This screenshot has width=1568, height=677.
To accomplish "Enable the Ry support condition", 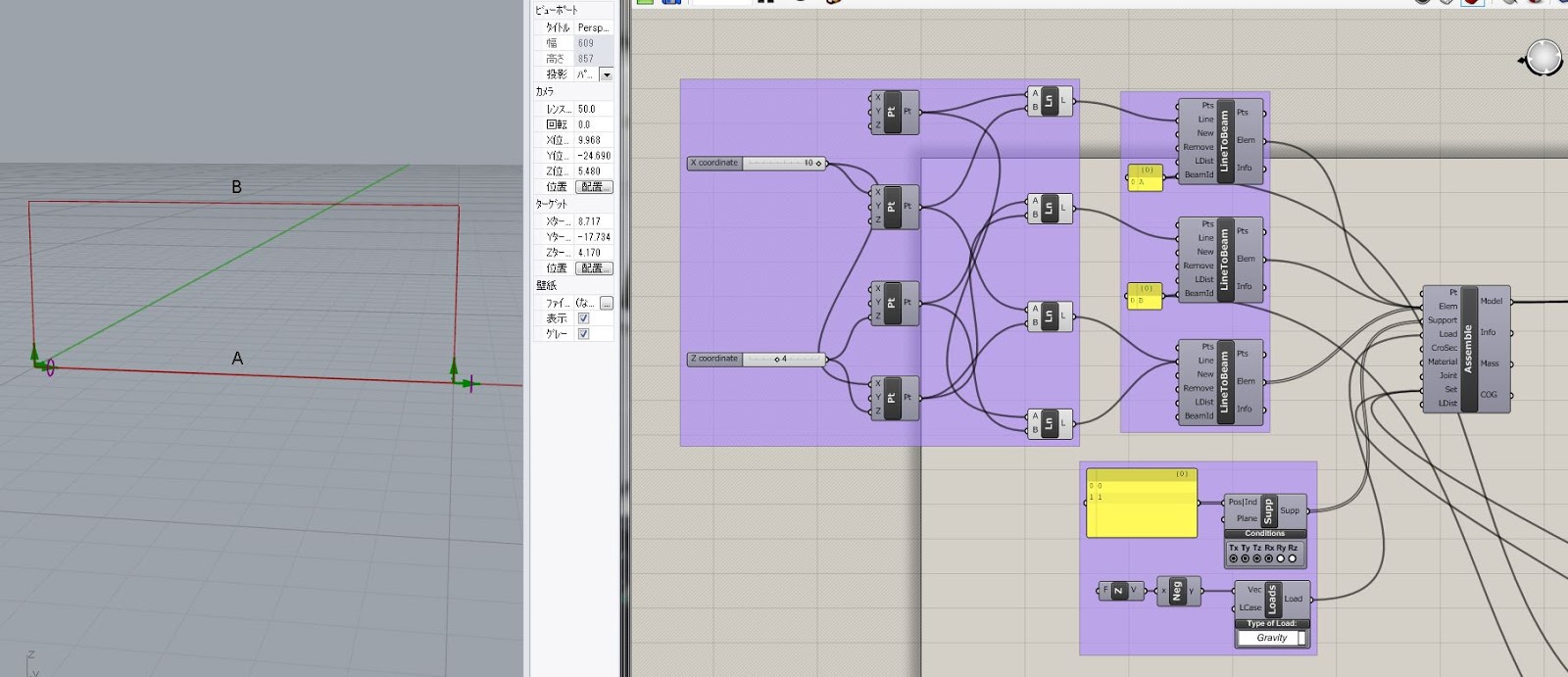I will tap(1281, 558).
